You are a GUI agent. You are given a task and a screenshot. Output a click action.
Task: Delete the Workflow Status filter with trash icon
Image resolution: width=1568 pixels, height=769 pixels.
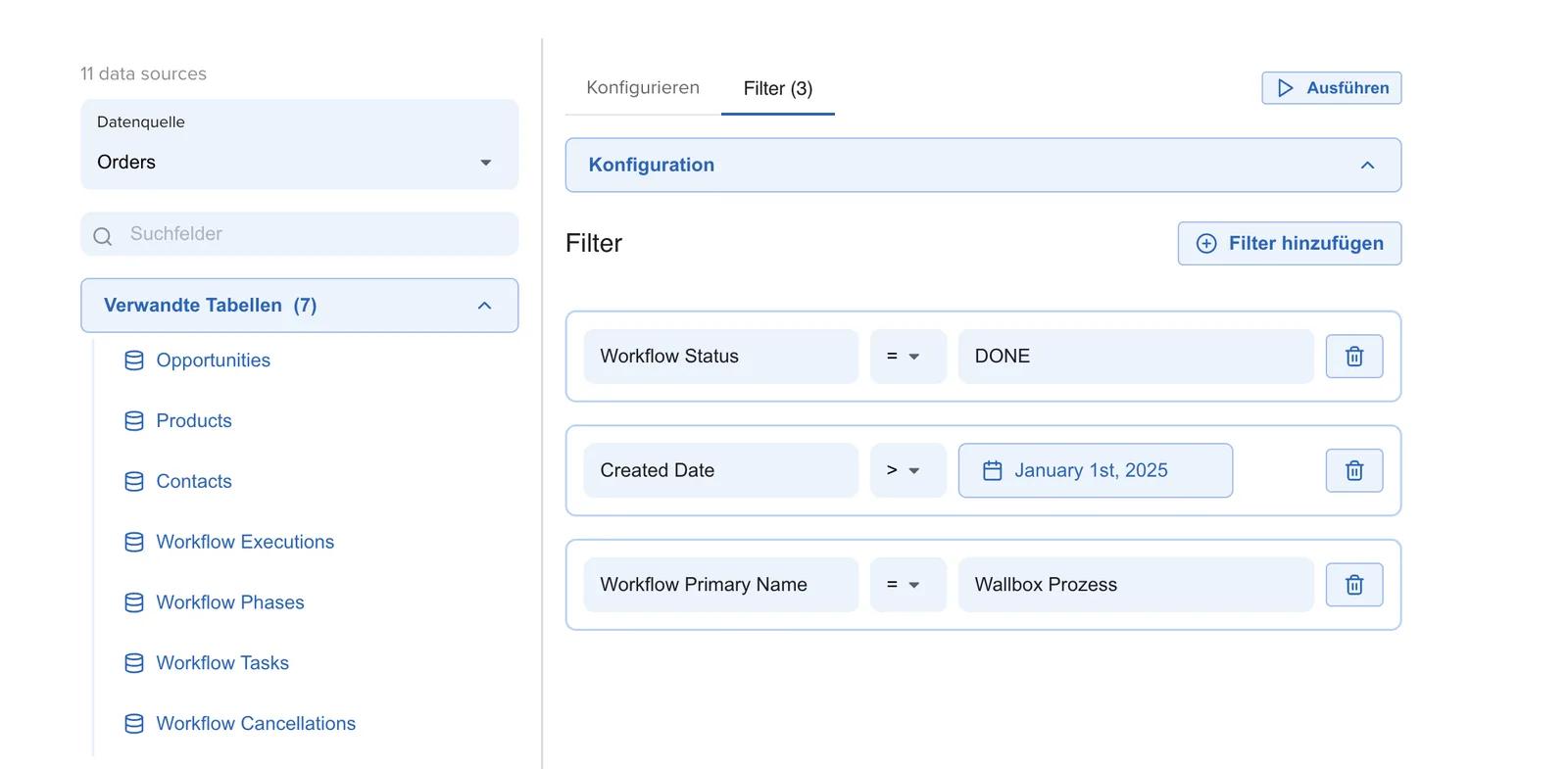point(1354,357)
